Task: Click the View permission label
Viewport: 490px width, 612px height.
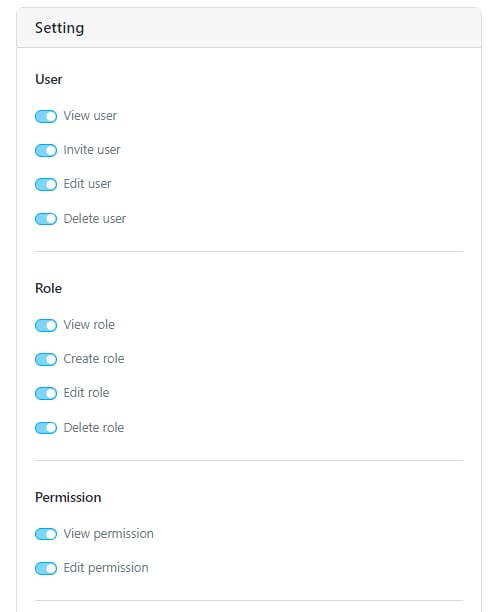Action: tap(109, 534)
